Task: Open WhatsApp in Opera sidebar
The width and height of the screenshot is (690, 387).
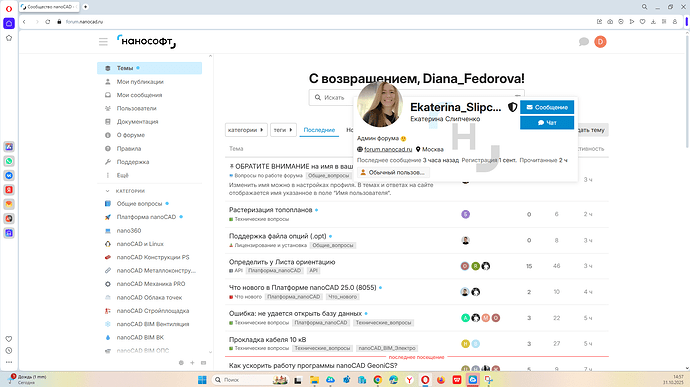Action: tap(9, 161)
